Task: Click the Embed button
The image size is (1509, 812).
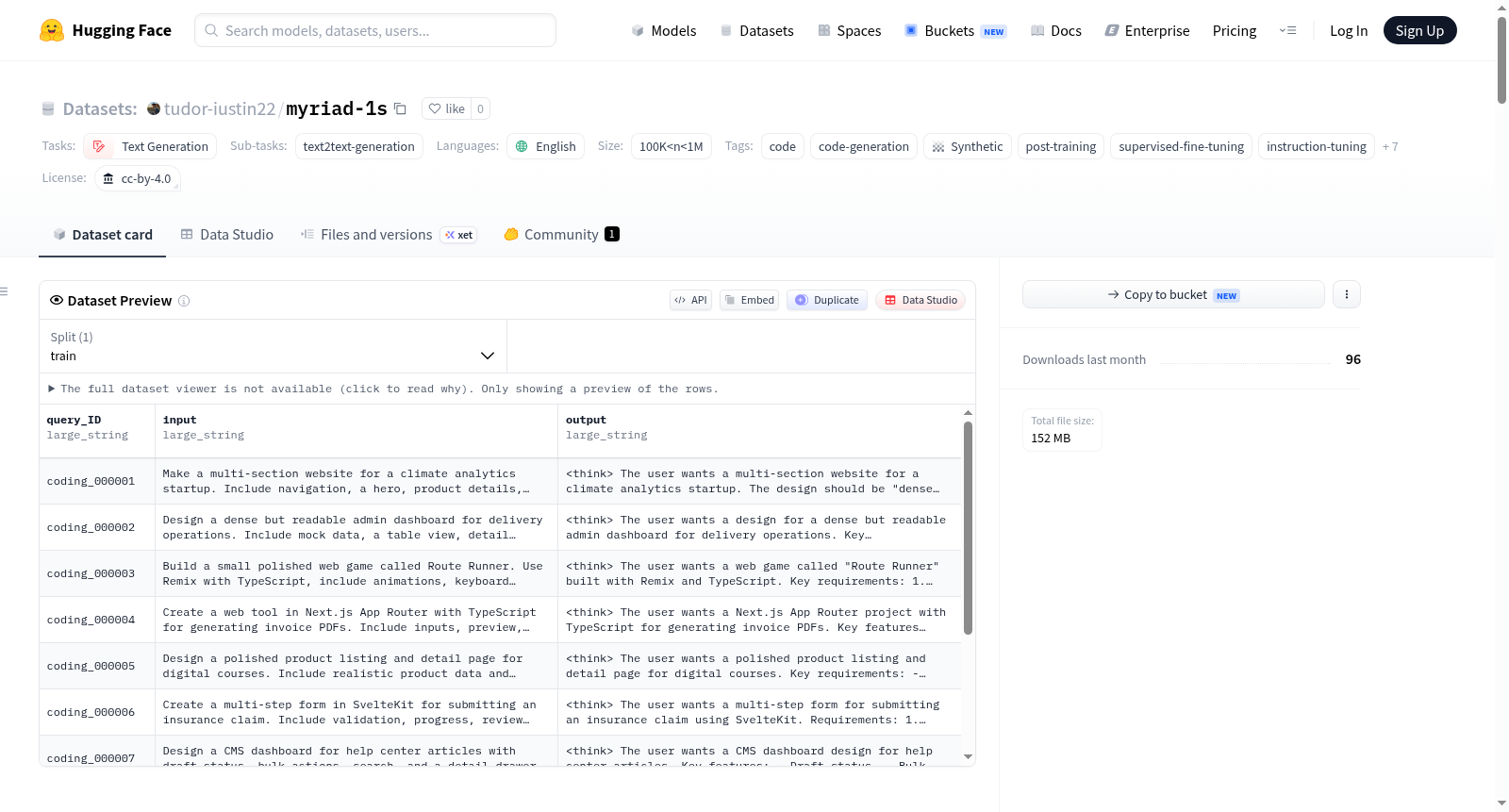Action: click(749, 300)
